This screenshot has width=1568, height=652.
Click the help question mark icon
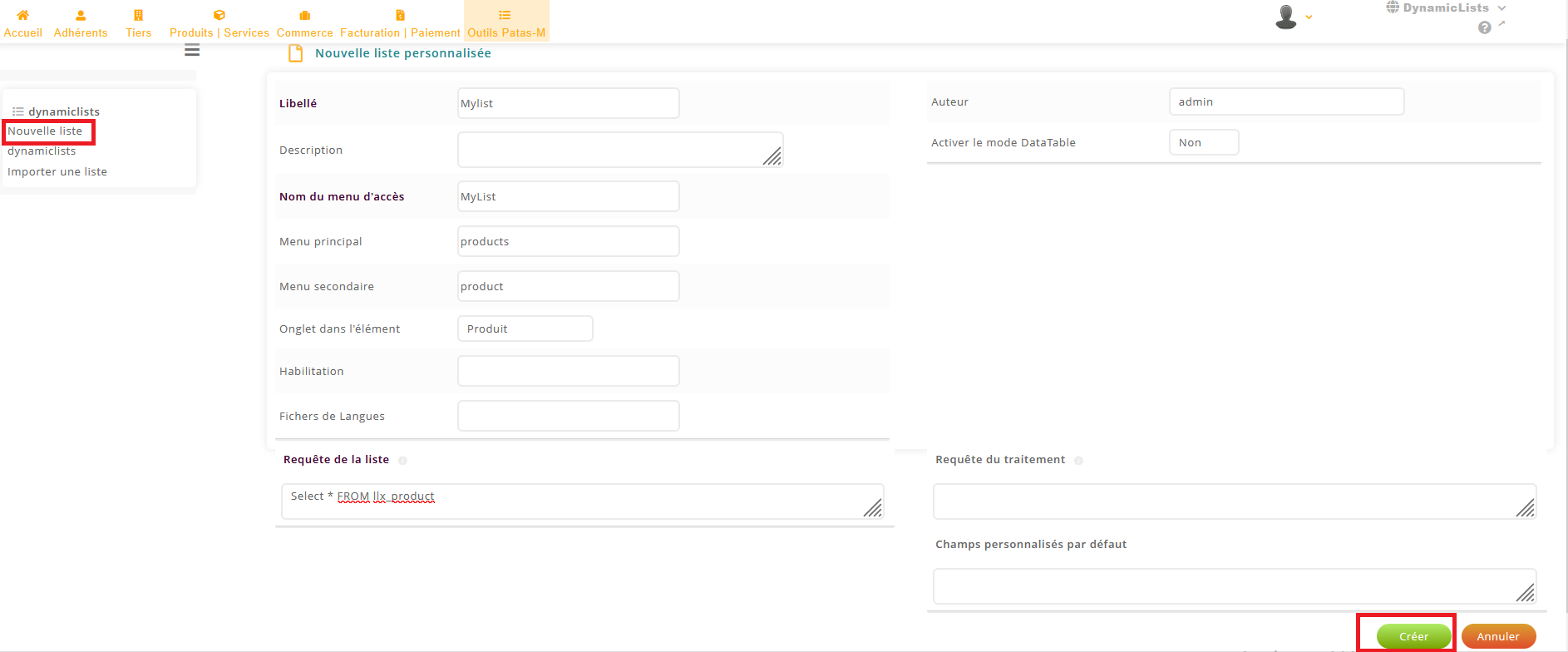(1484, 27)
